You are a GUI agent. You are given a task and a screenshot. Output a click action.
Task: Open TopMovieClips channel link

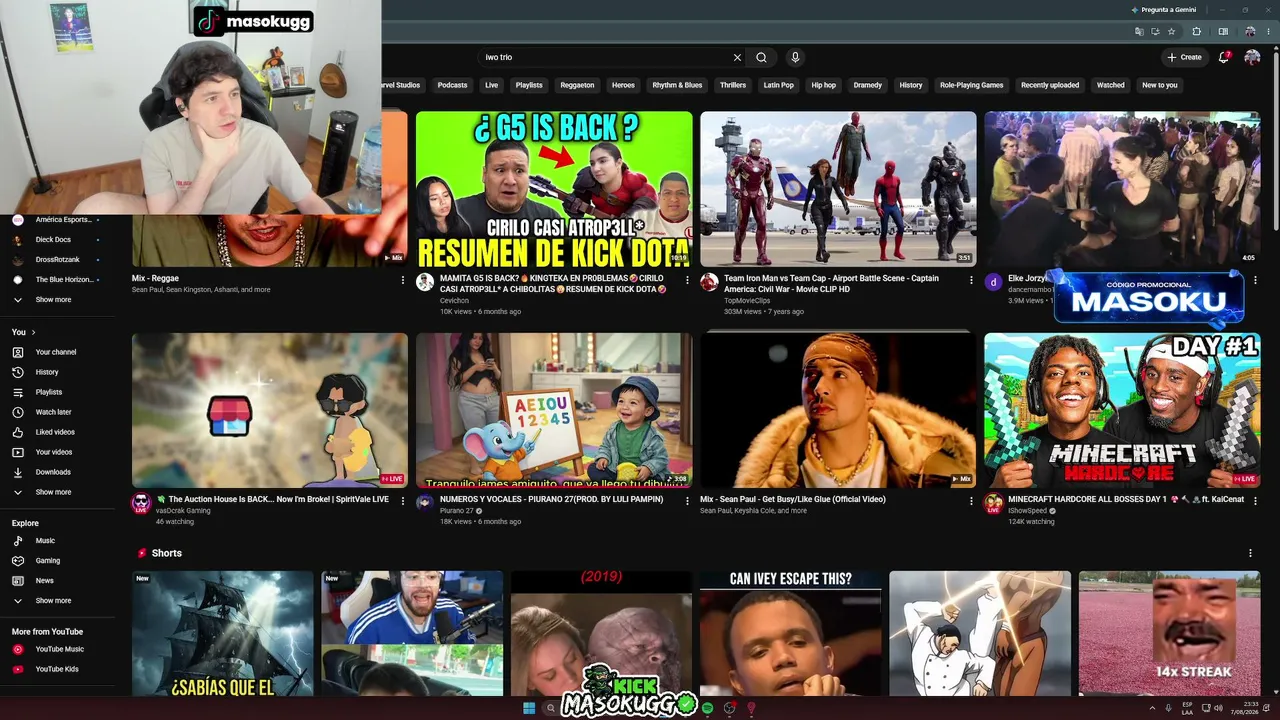(x=747, y=300)
